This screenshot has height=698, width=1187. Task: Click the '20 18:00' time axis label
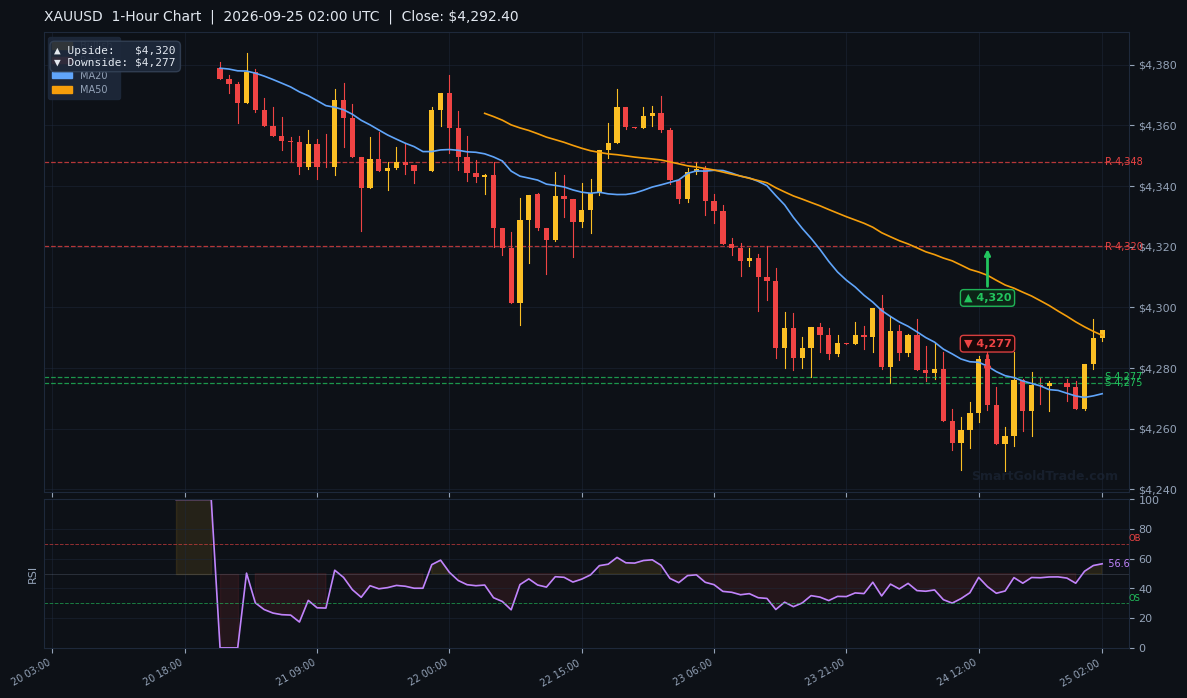(x=164, y=671)
